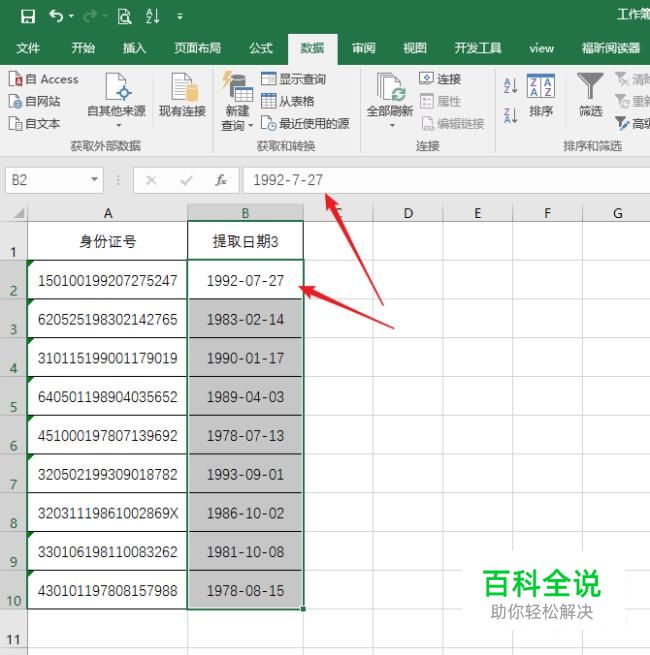Open the 开发工具 tab
The image size is (650, 655).
pyautogui.click(x=478, y=48)
